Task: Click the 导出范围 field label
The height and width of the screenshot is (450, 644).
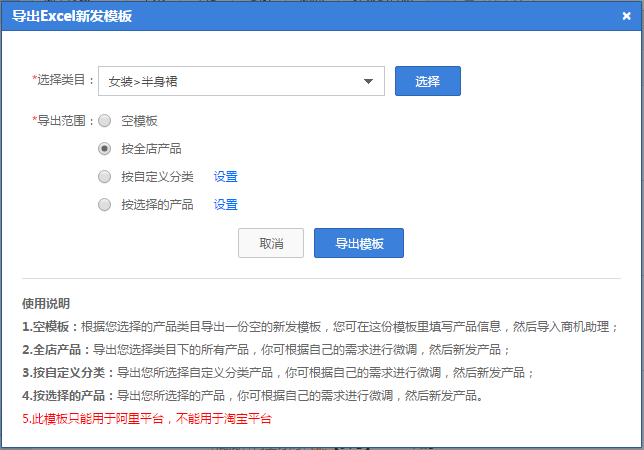Action: point(64,121)
